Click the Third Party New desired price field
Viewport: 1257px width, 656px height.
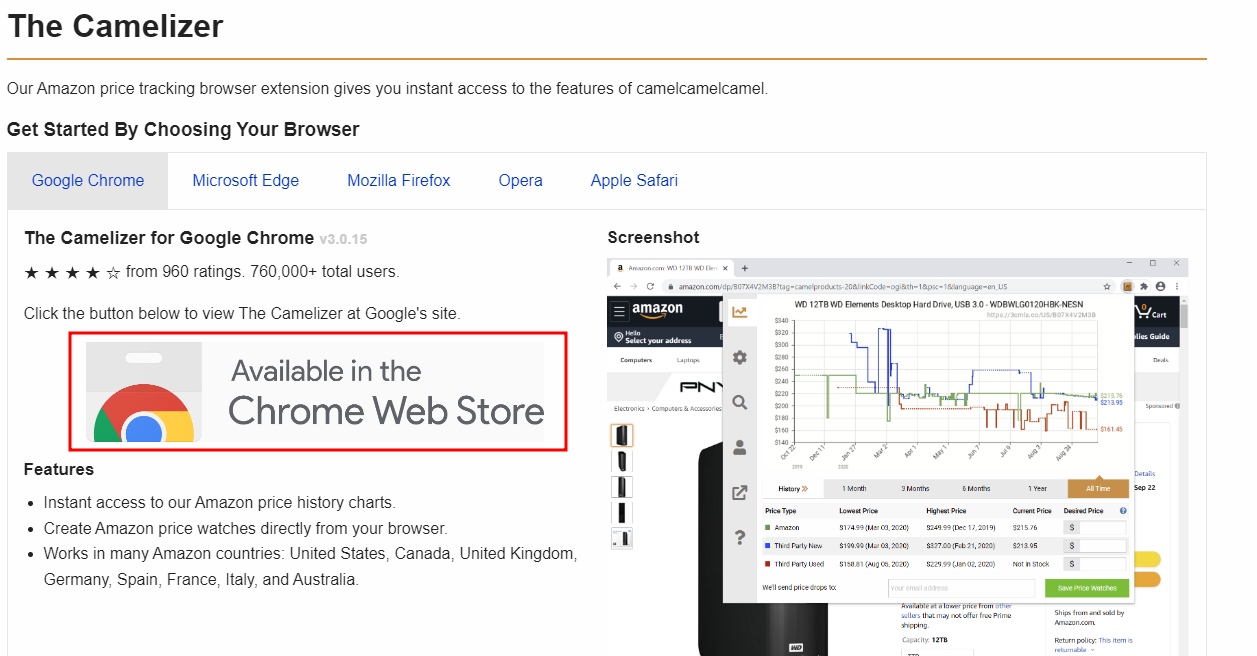pos(1101,546)
